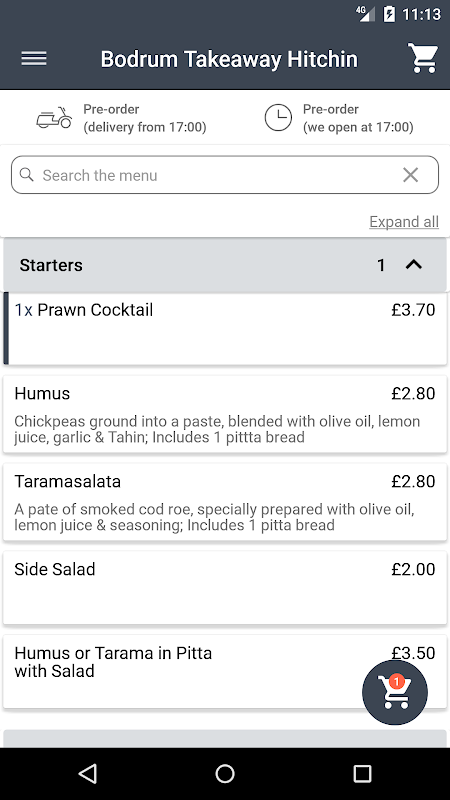Image resolution: width=450 pixels, height=800 pixels.
Task: Focus the Search the menu field
Action: (225, 175)
